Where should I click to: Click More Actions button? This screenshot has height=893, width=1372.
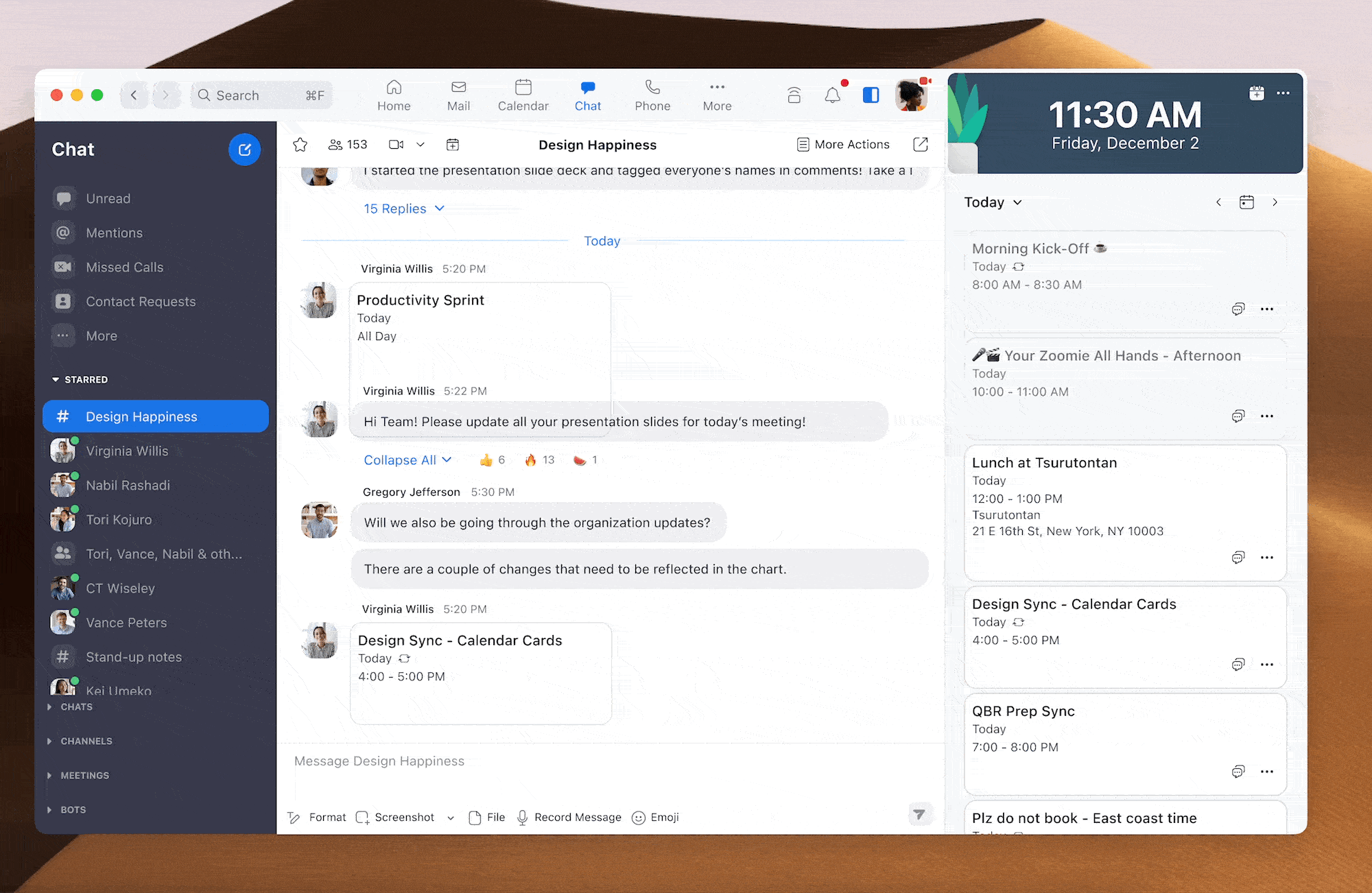[843, 145]
